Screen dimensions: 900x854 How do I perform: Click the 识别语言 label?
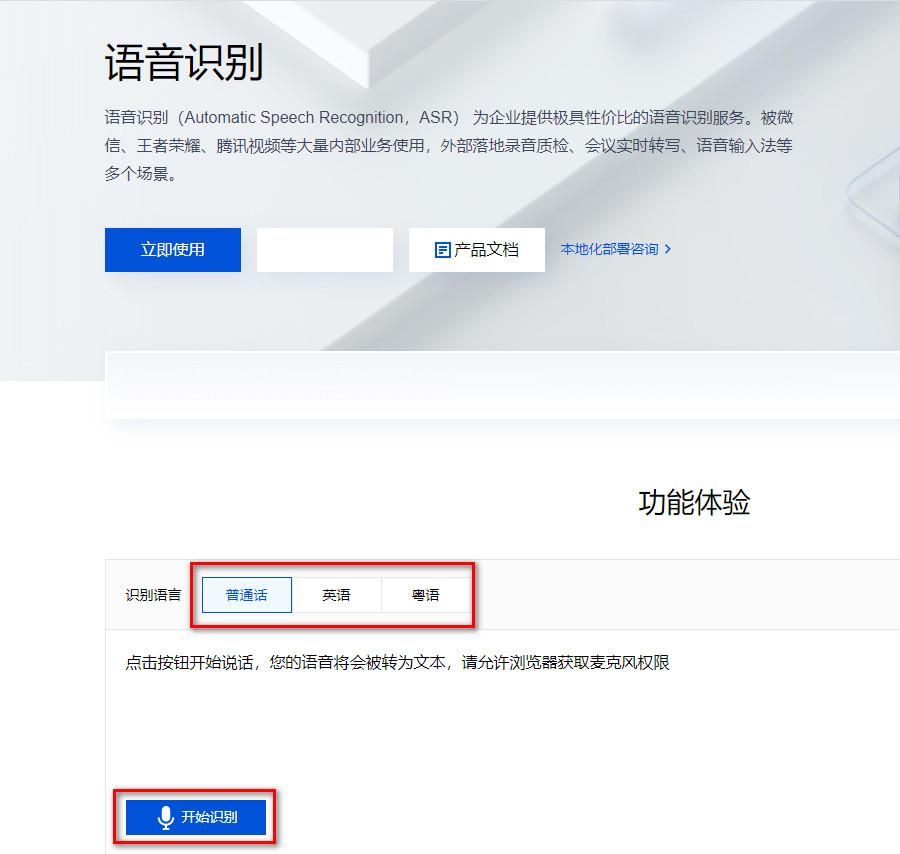tap(153, 595)
